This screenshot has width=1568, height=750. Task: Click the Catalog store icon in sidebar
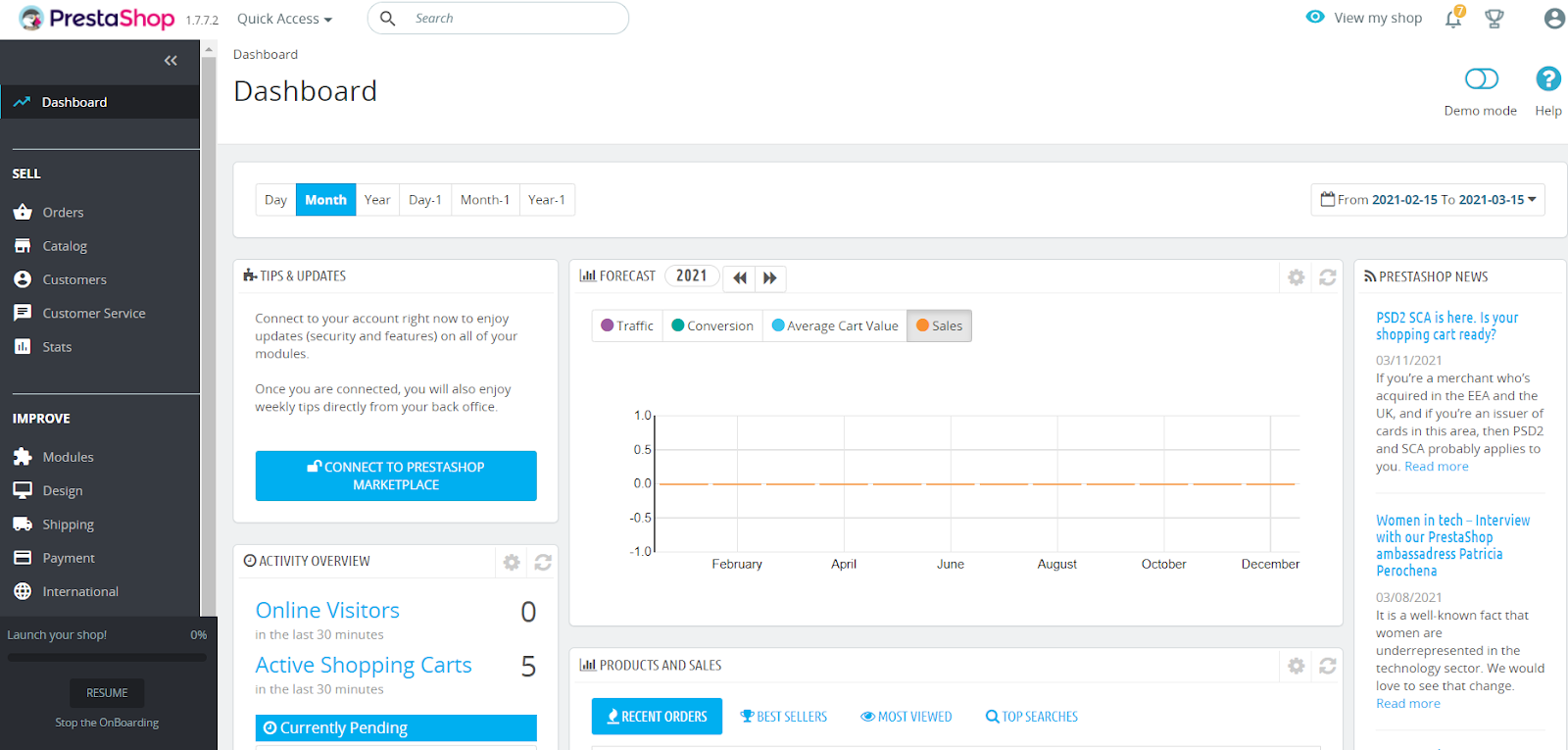pyautogui.click(x=23, y=246)
